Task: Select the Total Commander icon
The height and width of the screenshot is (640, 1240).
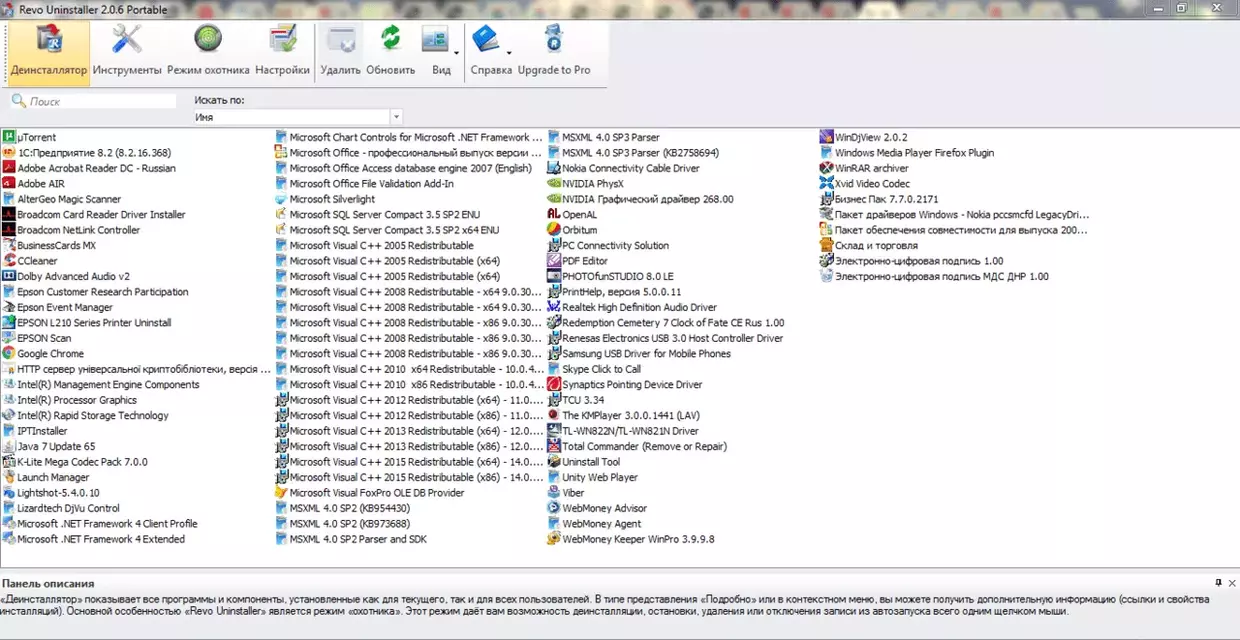Action: [x=554, y=446]
